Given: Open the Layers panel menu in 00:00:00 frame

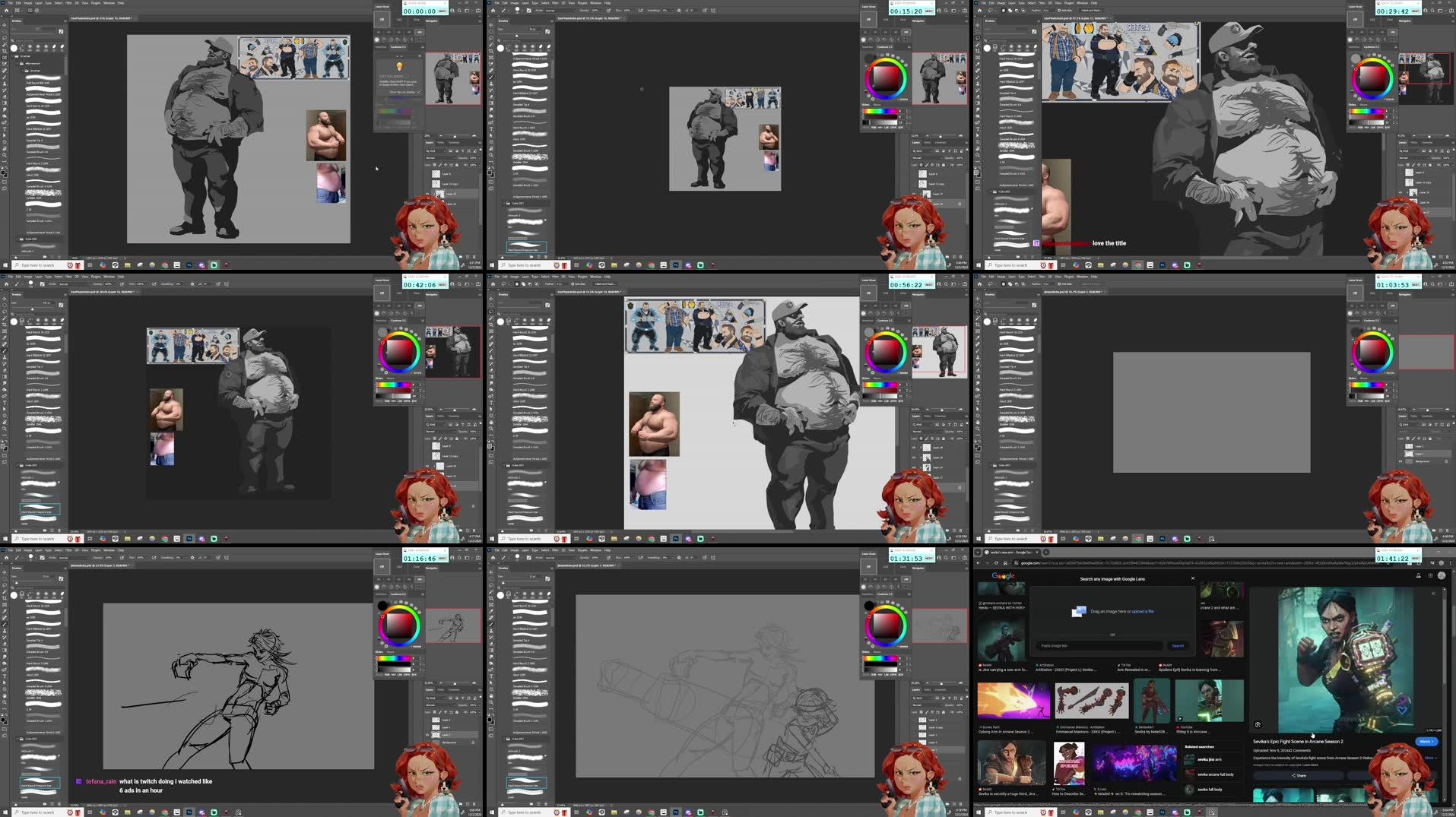Looking at the screenshot, I should (x=478, y=142).
